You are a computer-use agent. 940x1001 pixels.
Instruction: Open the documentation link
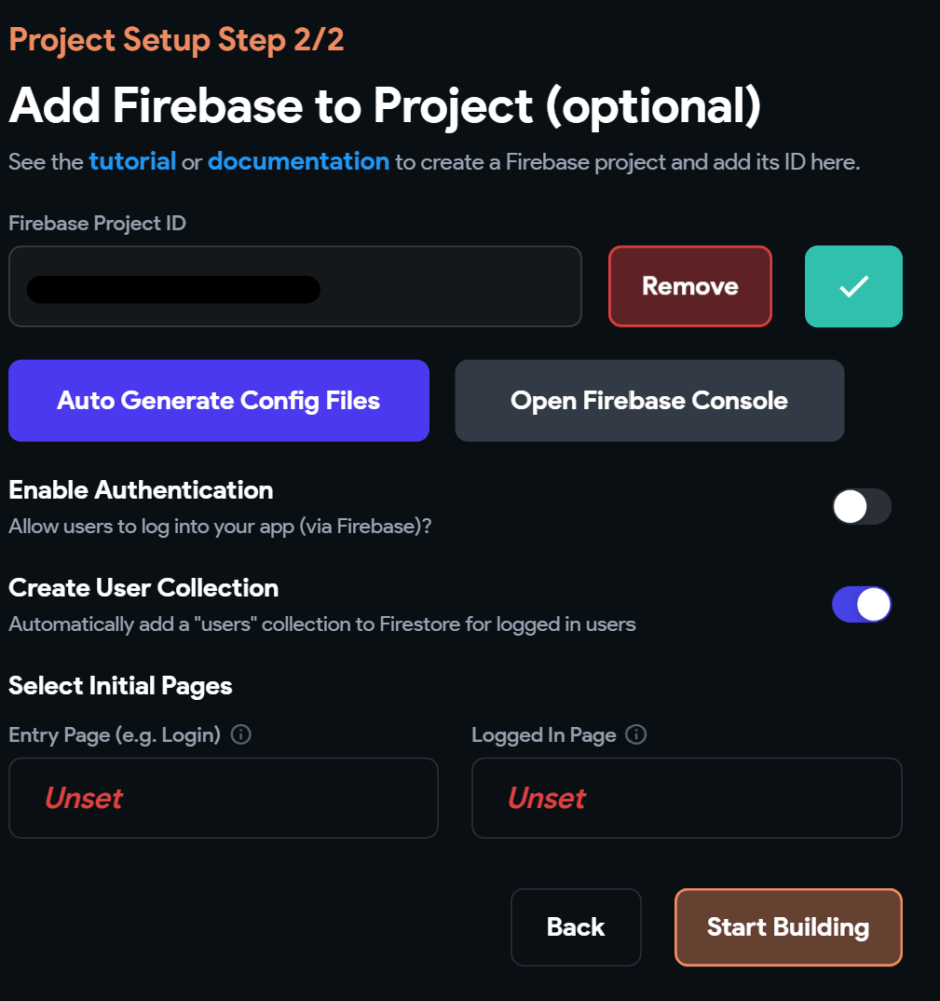pyautogui.click(x=298, y=161)
